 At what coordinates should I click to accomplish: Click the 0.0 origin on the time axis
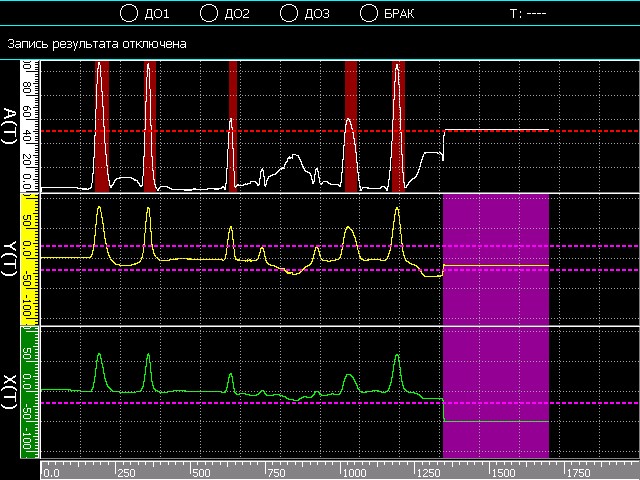[x=52, y=471]
